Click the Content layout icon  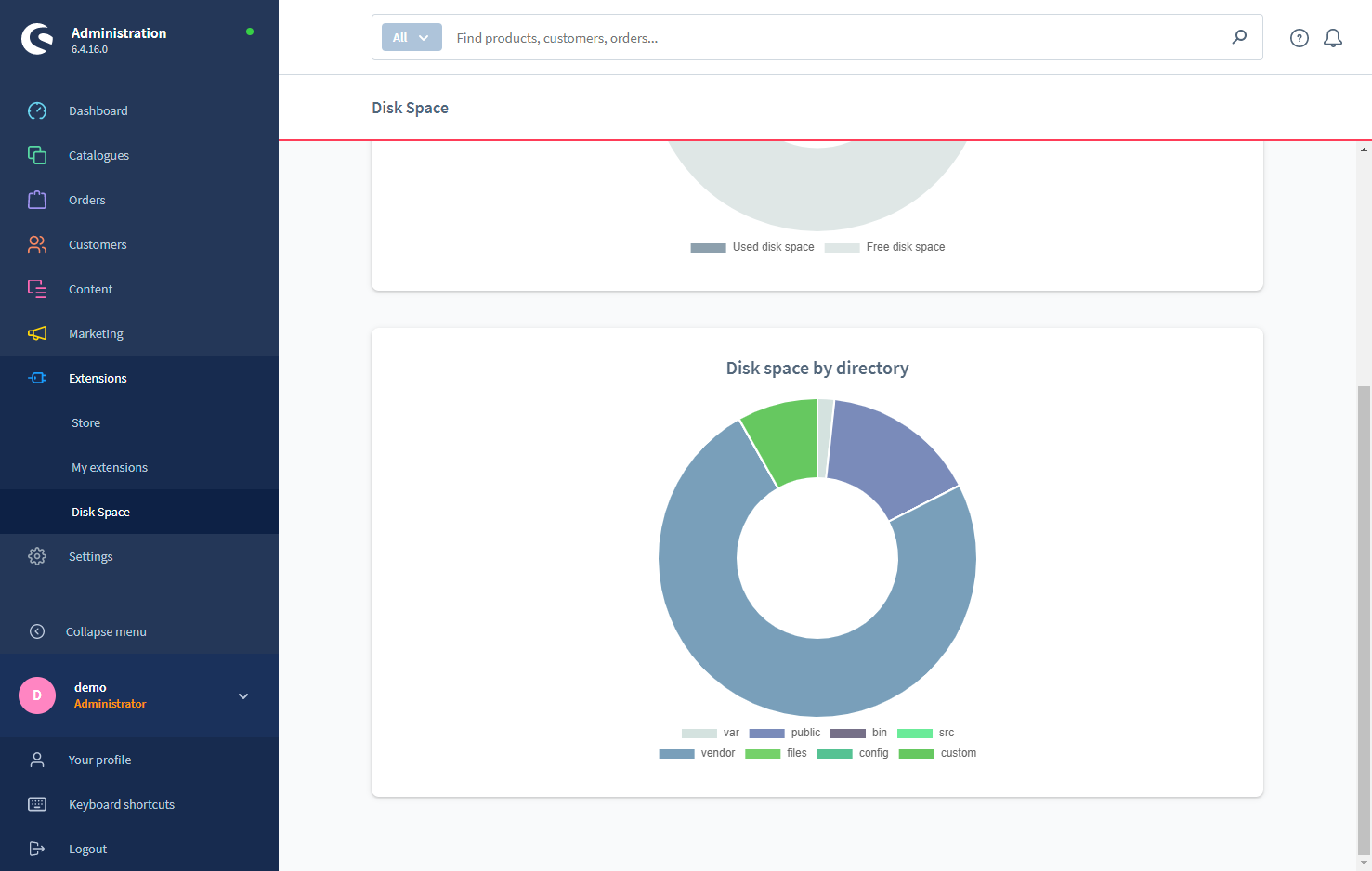pyautogui.click(x=37, y=289)
